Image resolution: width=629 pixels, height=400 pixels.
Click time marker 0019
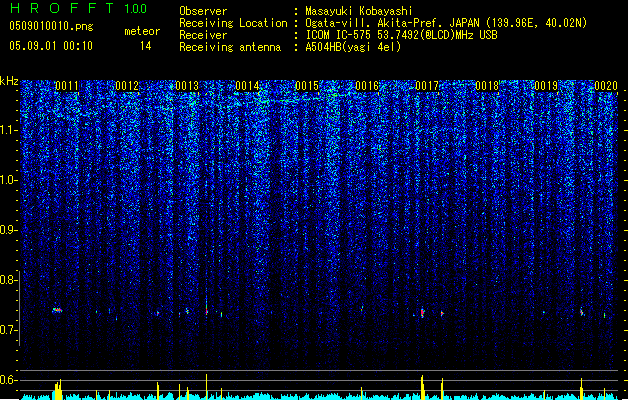click(x=546, y=86)
